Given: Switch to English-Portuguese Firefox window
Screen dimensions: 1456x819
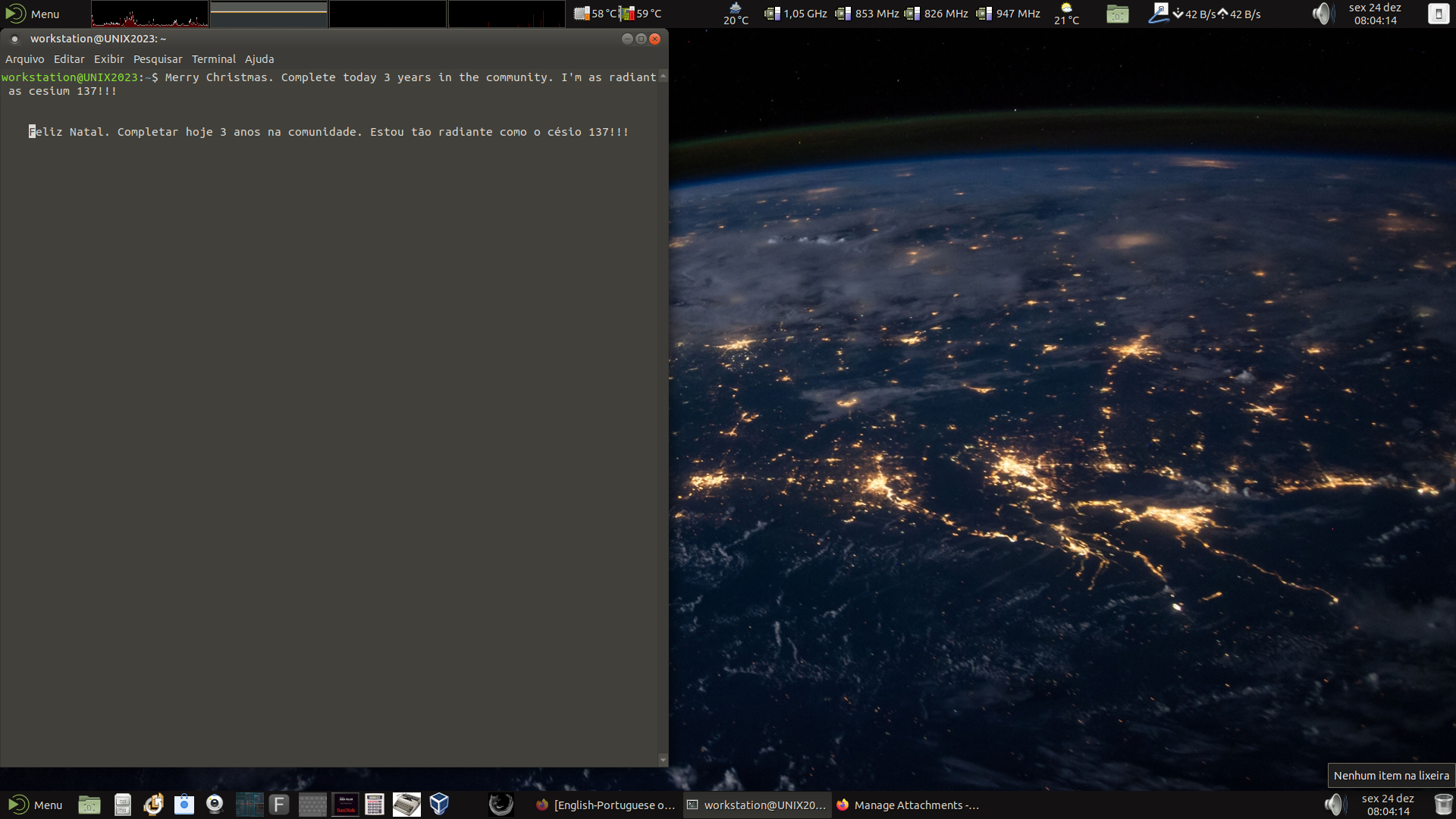Looking at the screenshot, I should pos(605,805).
